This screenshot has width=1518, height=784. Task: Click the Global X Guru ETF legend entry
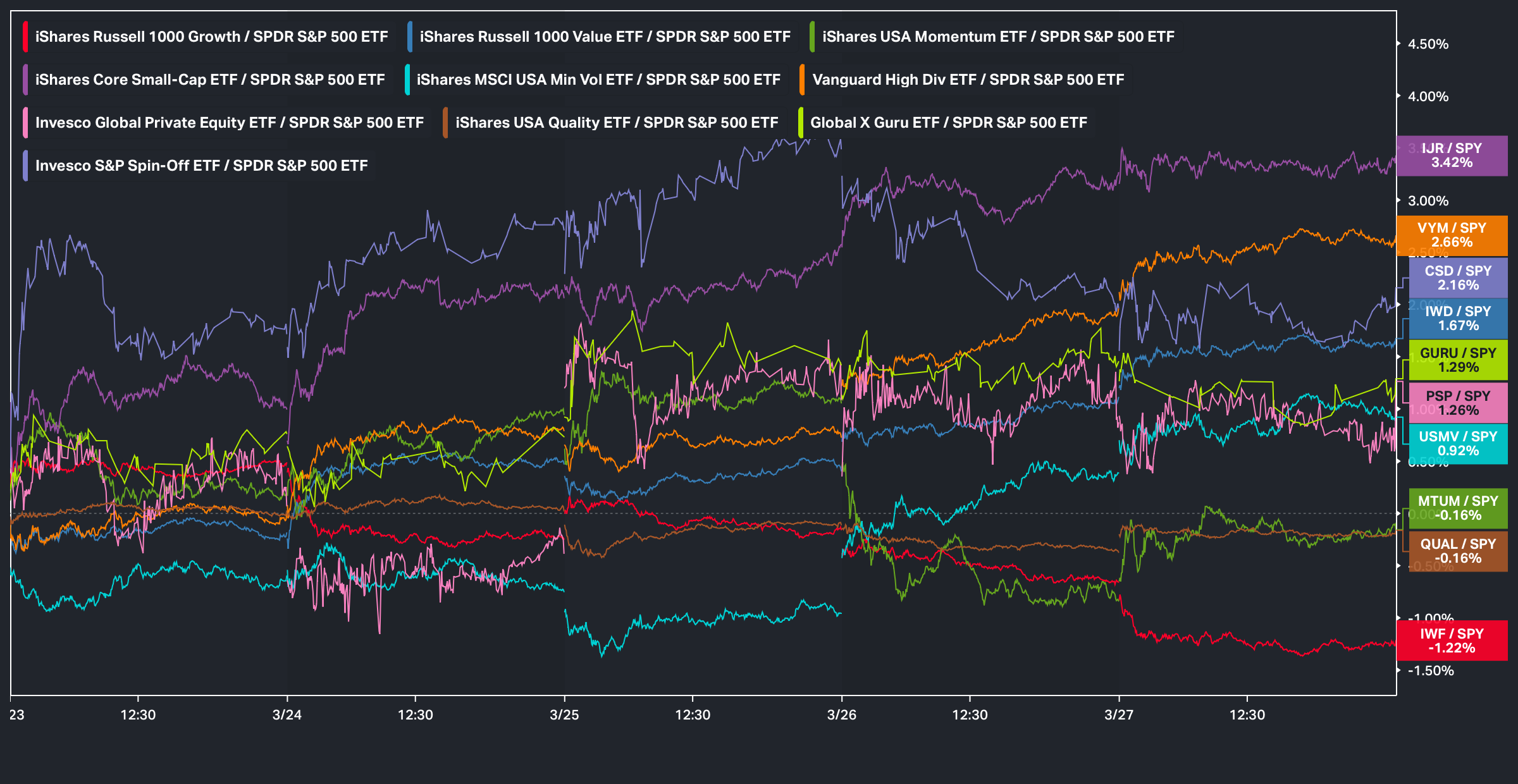click(948, 123)
